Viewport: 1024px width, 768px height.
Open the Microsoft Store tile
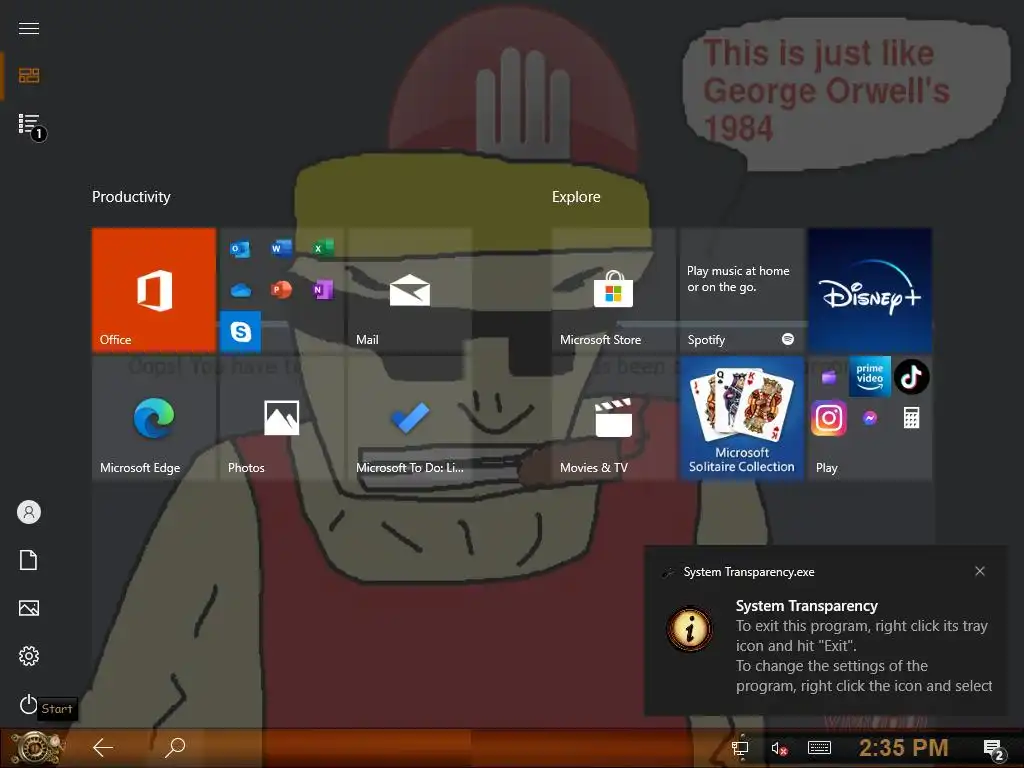[x=613, y=290]
